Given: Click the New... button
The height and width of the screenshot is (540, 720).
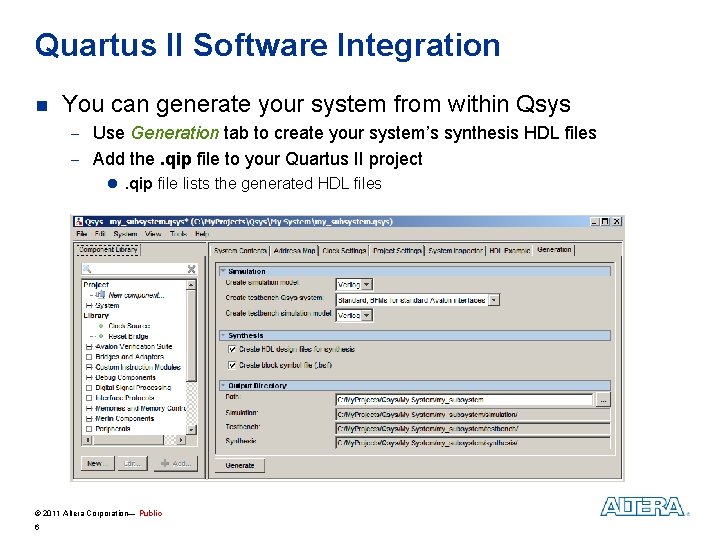Looking at the screenshot, I should [97, 464].
